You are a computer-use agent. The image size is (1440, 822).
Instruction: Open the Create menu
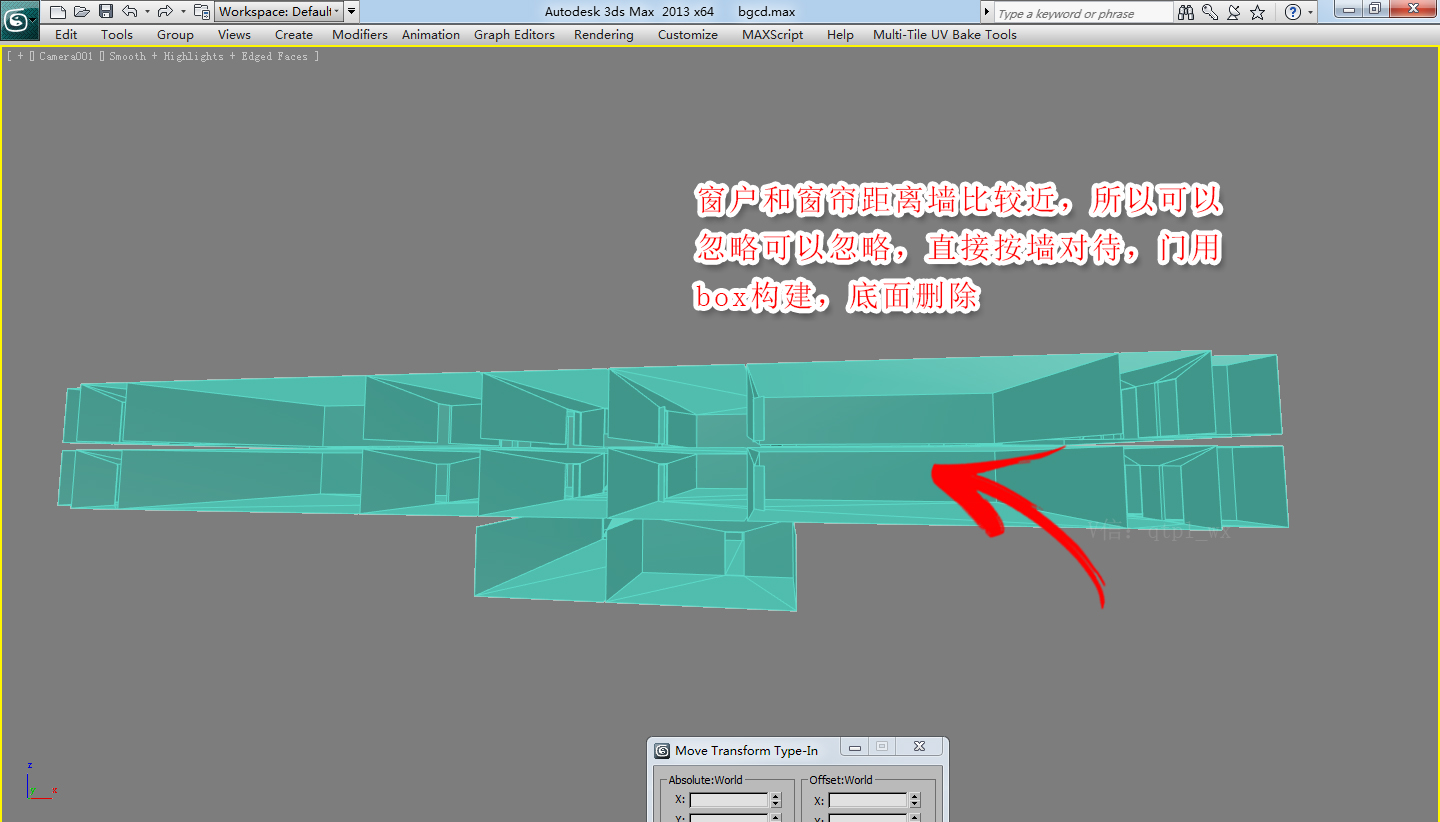tap(294, 34)
